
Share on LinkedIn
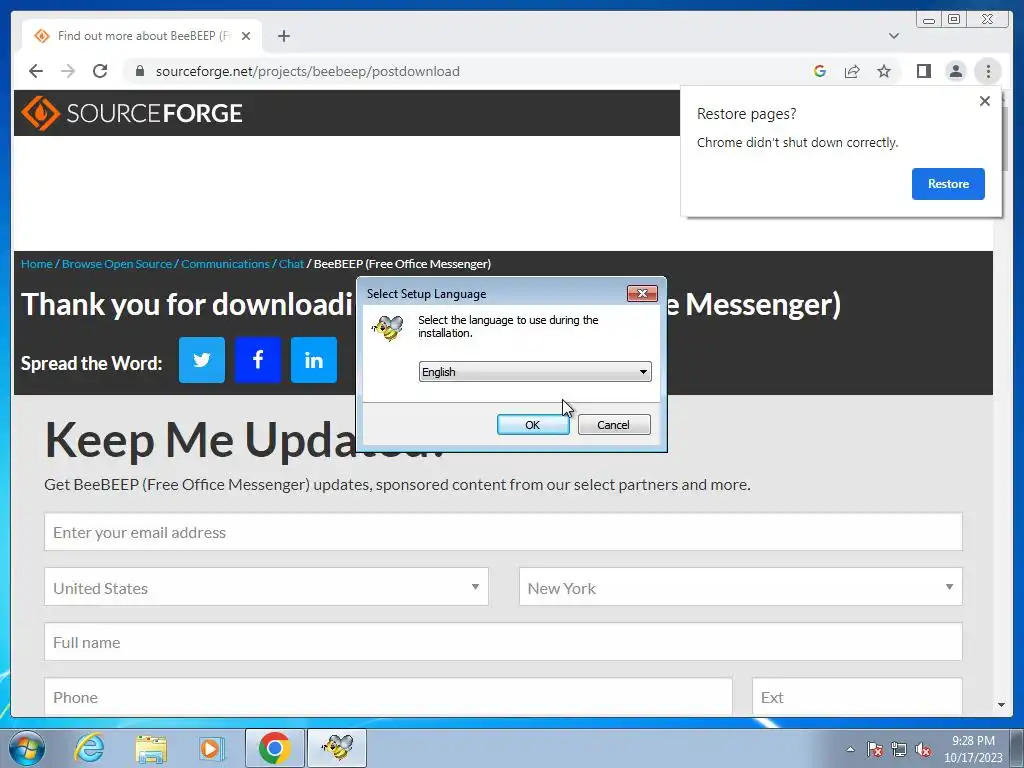coord(314,360)
